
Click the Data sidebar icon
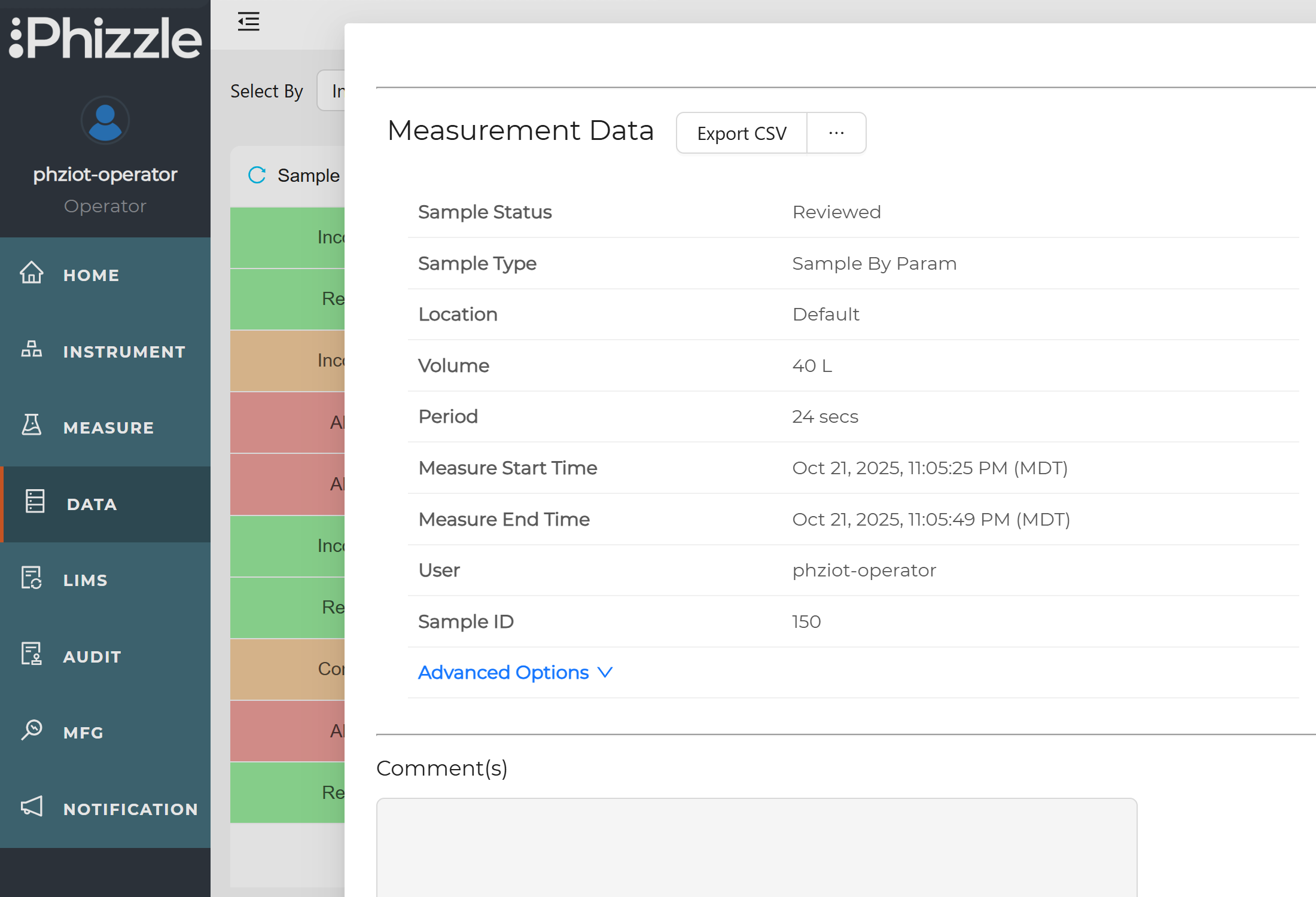coord(35,502)
